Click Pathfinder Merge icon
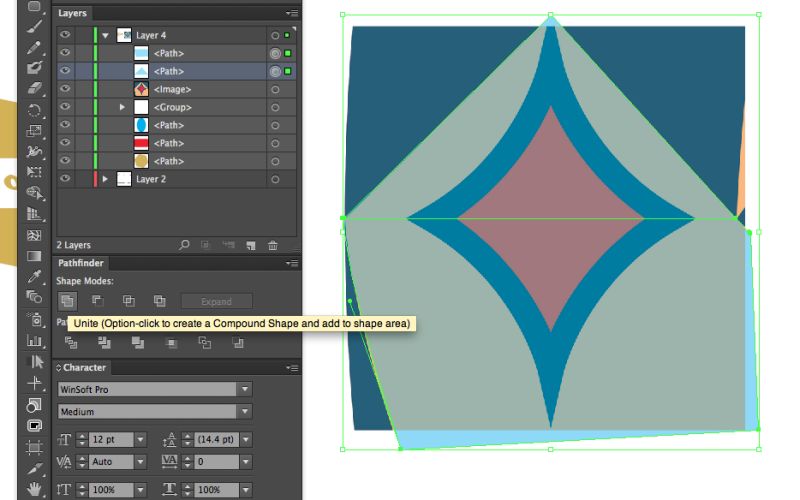The height and width of the screenshot is (500, 800). [x=138, y=343]
